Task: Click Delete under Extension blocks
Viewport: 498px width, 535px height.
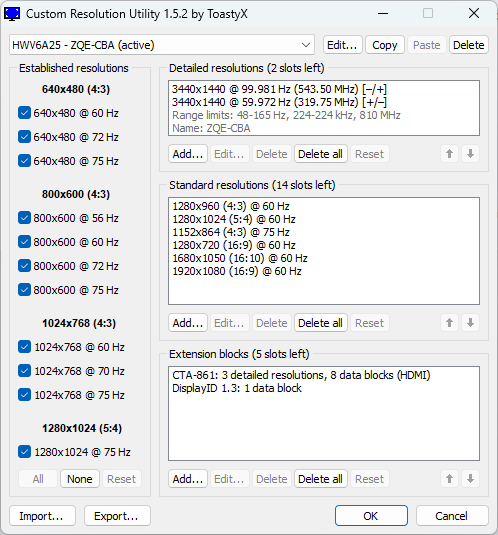Action: pyautogui.click(x=272, y=479)
